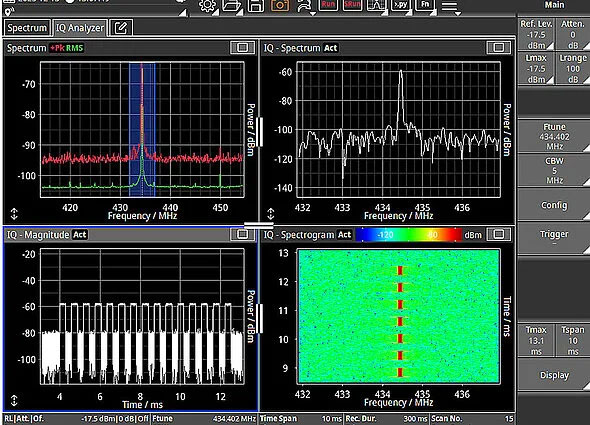
Task: Click the Ftune 434.402 MHz status field
Action: click(204, 419)
